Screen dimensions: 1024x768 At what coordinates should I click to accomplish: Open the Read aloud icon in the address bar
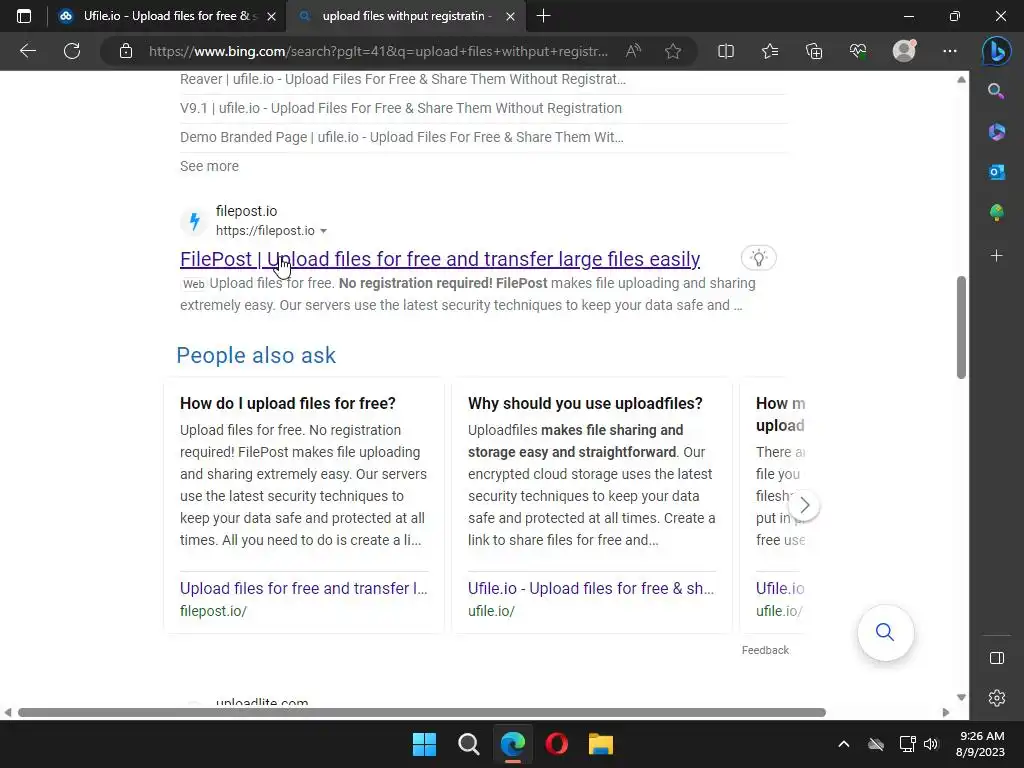pos(633,51)
